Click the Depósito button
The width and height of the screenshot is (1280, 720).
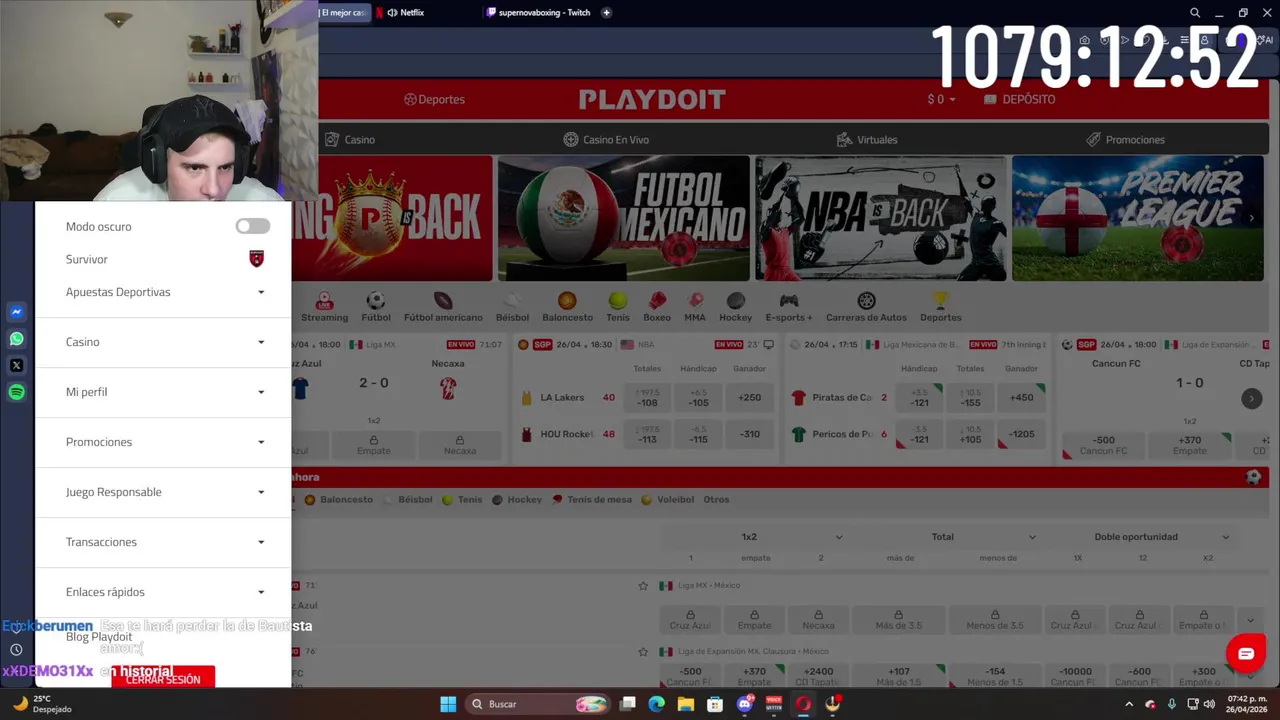[x=1019, y=99]
